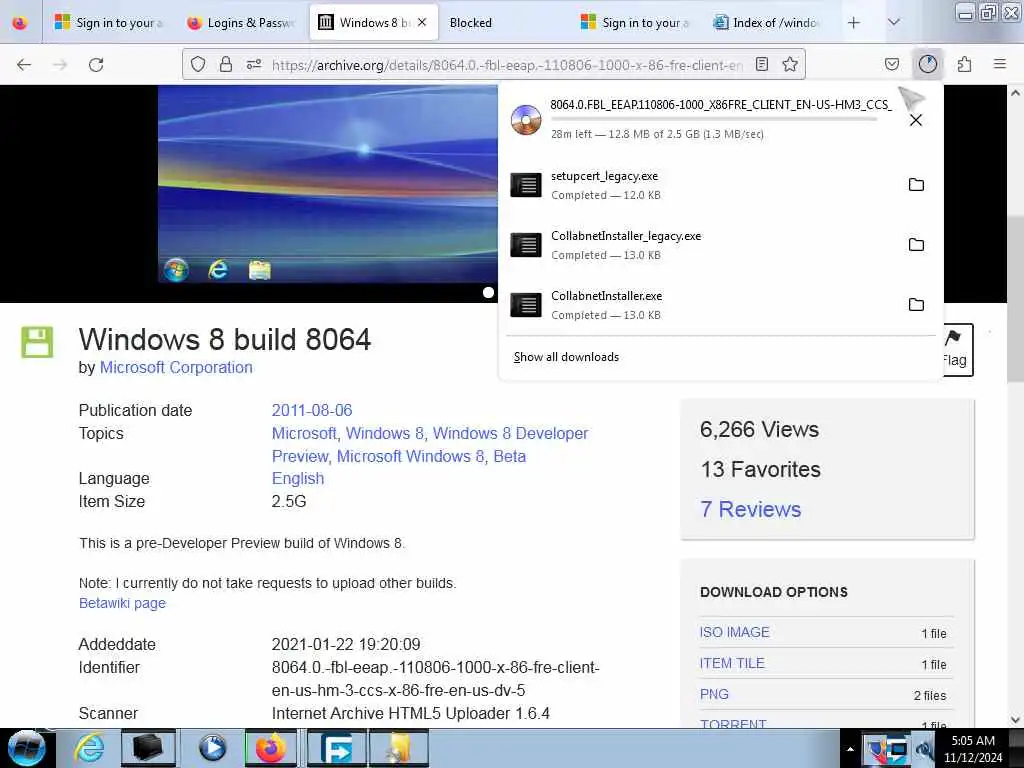
Task: Click the 2011-08-06 publication date link
Action: tap(312, 410)
